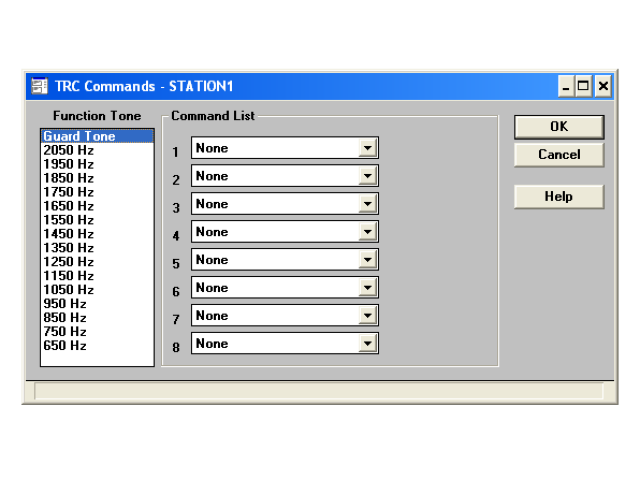Click the Cancel button
Screen dimensions: 640x480
click(x=559, y=155)
